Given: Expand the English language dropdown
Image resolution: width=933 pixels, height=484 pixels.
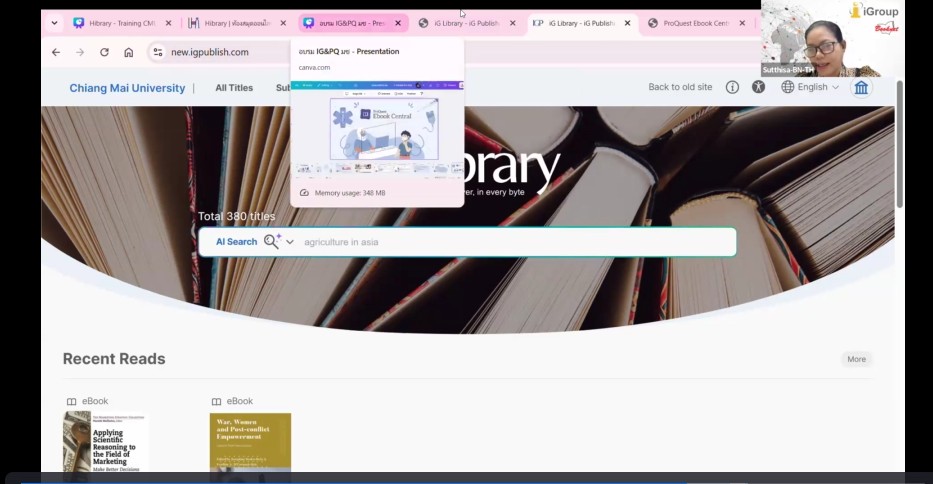Looking at the screenshot, I should coord(811,87).
